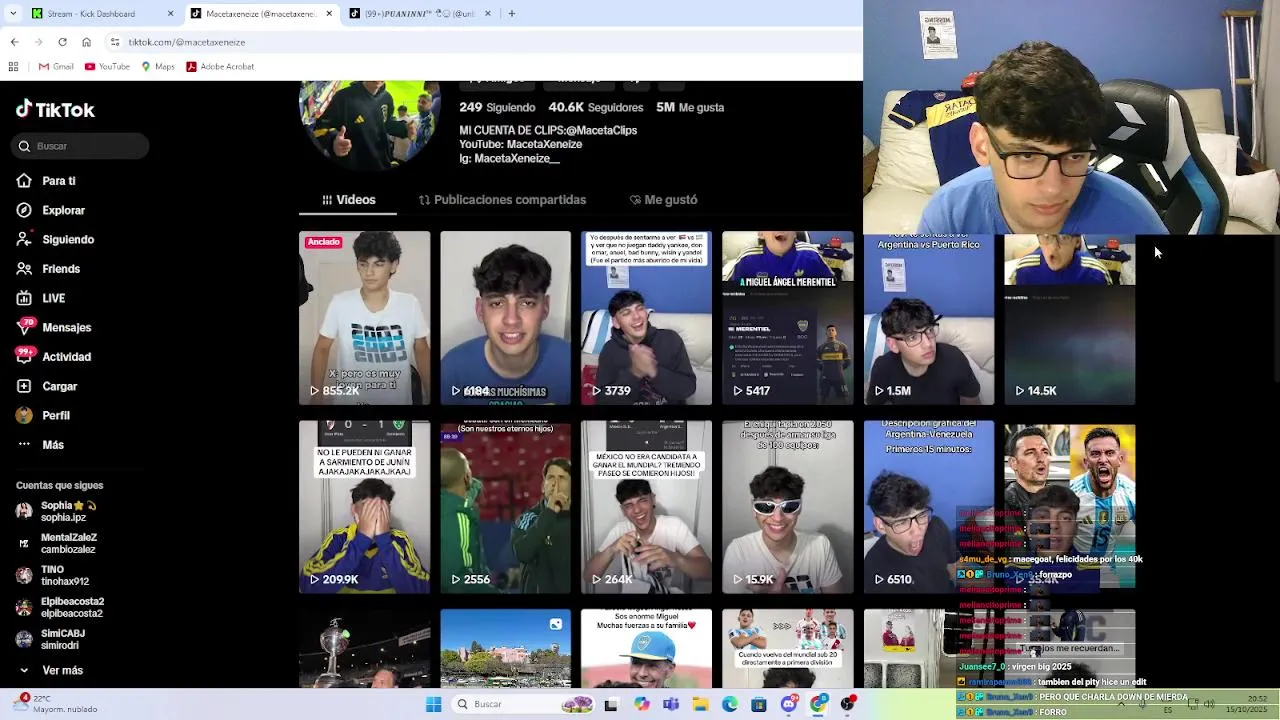The image size is (1280, 720).
Task: Close the PUANINNI TikTok tab
Action: [488, 14]
